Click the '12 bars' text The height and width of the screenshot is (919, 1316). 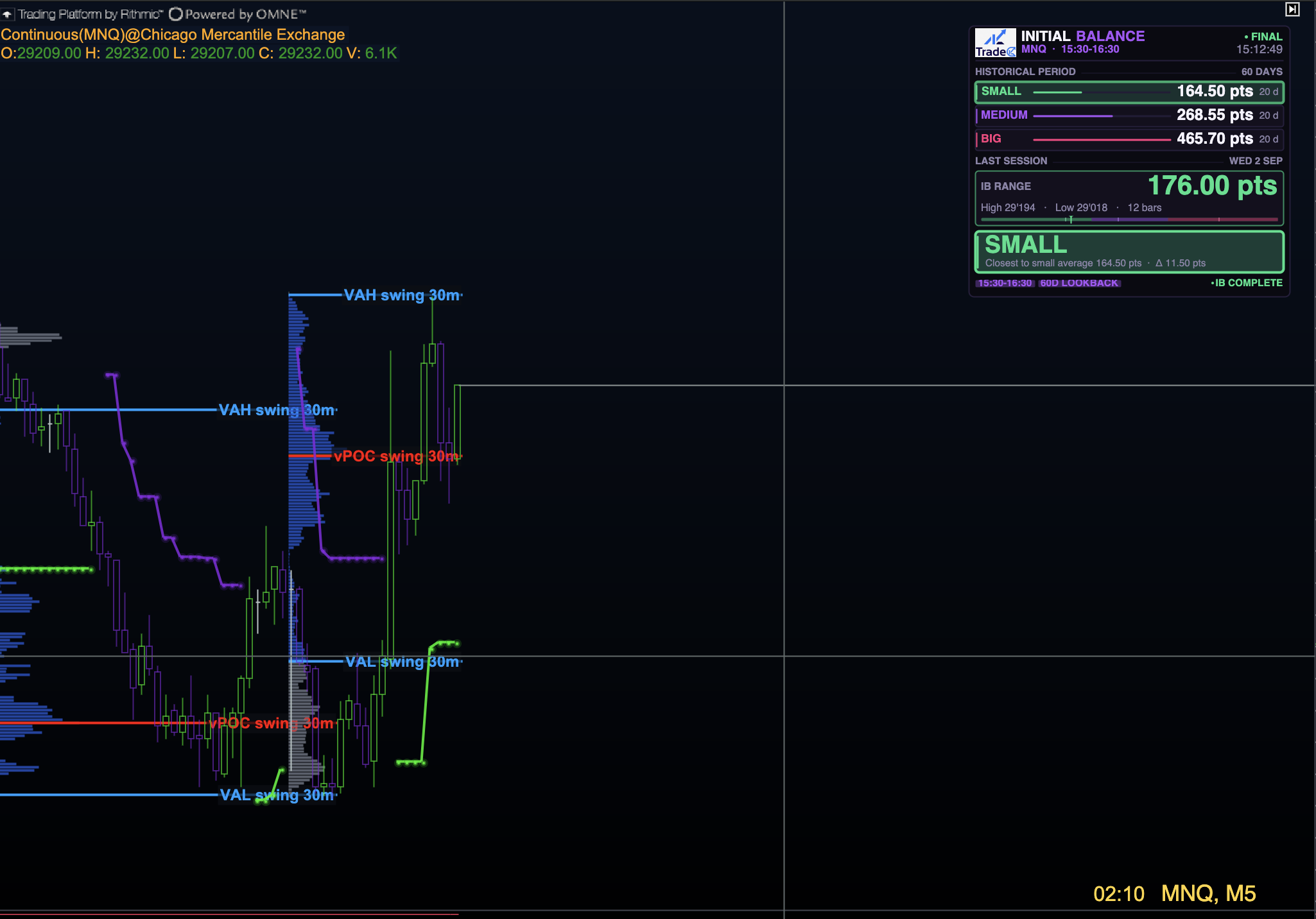click(1145, 208)
